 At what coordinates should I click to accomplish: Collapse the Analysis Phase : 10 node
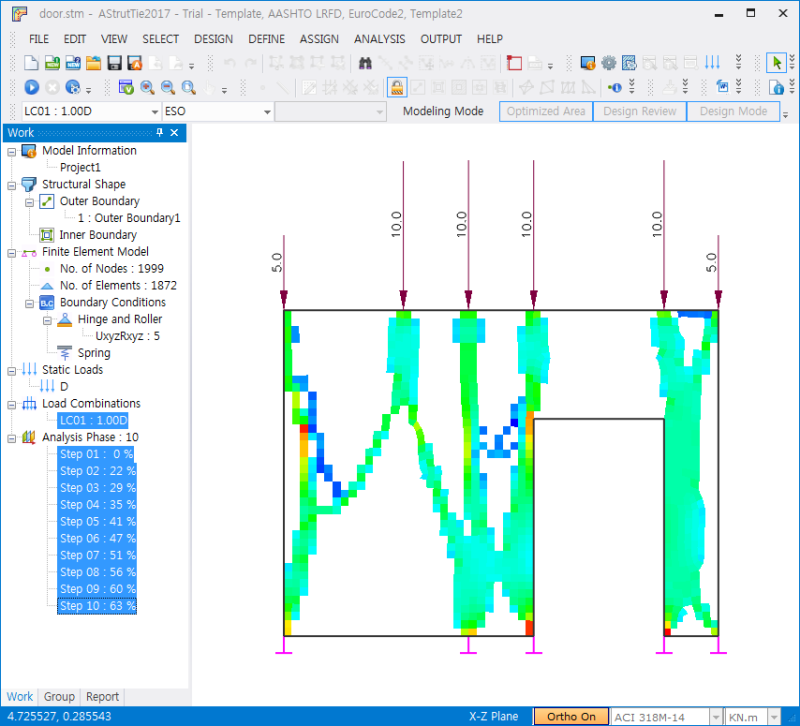click(x=11, y=438)
